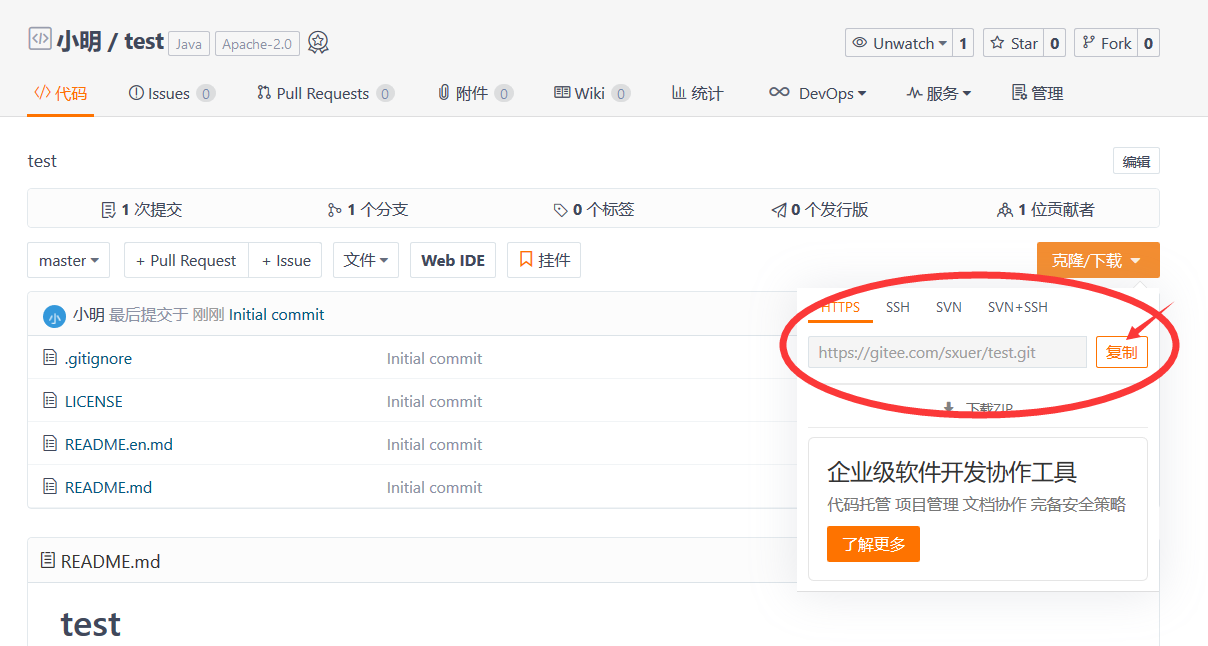This screenshot has width=1208, height=646.
Task: Open the Wiki tab
Action: [x=592, y=93]
